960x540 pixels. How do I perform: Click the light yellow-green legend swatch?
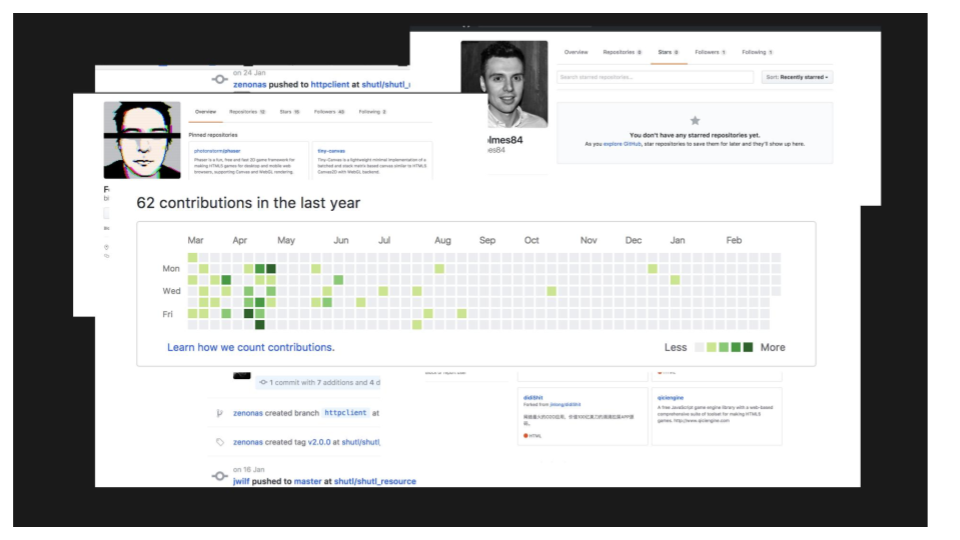711,348
